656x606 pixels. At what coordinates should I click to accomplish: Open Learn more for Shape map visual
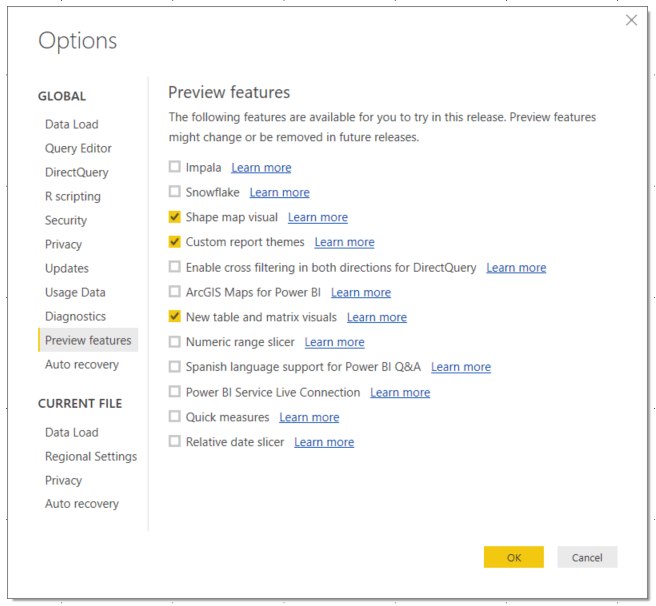point(318,218)
